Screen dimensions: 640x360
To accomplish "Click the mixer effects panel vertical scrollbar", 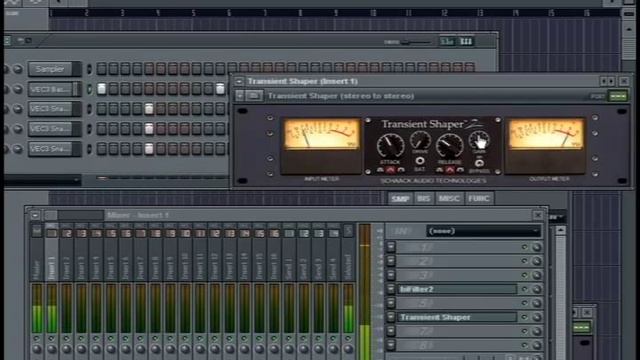I will pos(560,293).
